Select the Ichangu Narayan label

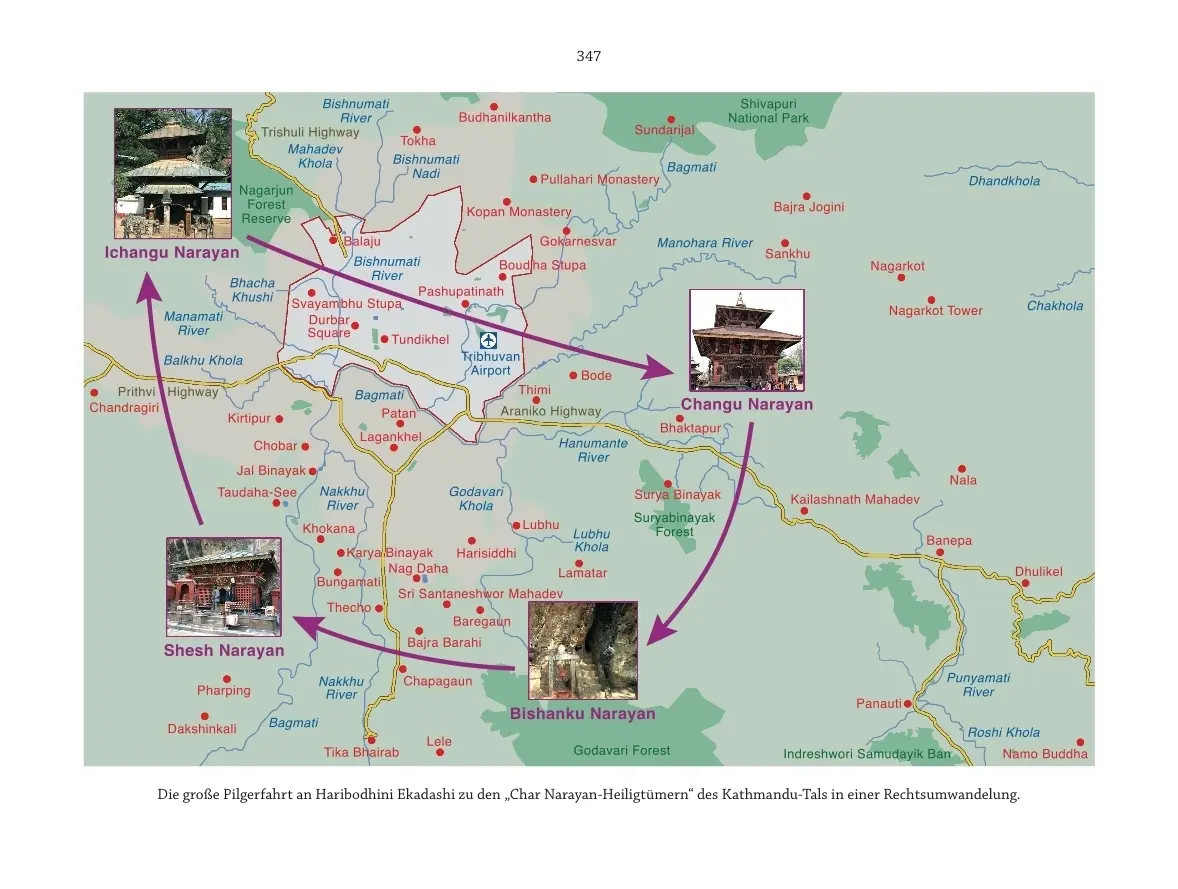tap(172, 252)
